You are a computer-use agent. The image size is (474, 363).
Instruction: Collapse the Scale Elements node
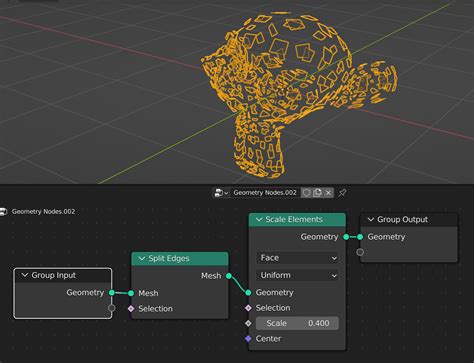pyautogui.click(x=259, y=219)
